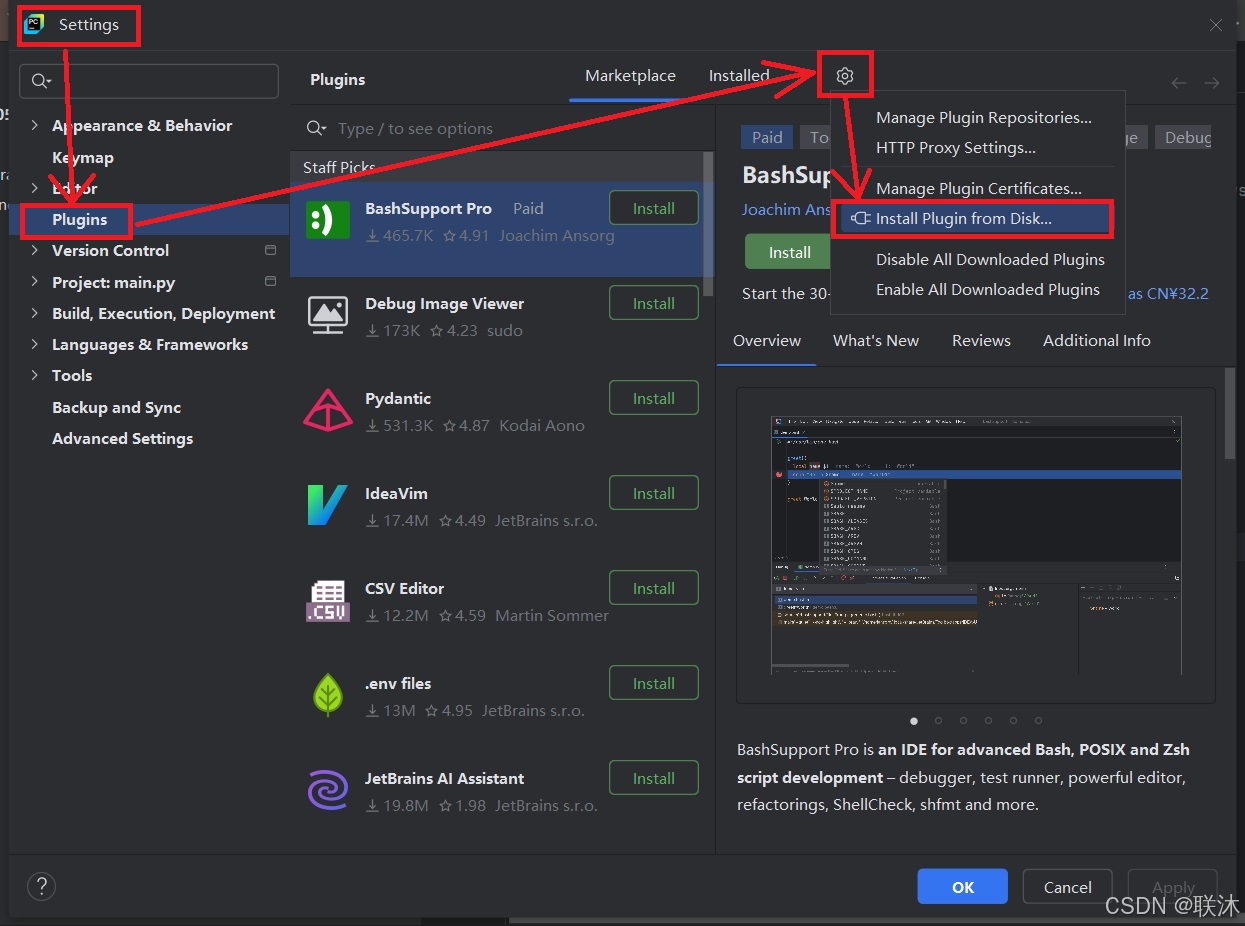Click the back navigation arrow
Screen dimensions: 1245x926
tap(1179, 83)
